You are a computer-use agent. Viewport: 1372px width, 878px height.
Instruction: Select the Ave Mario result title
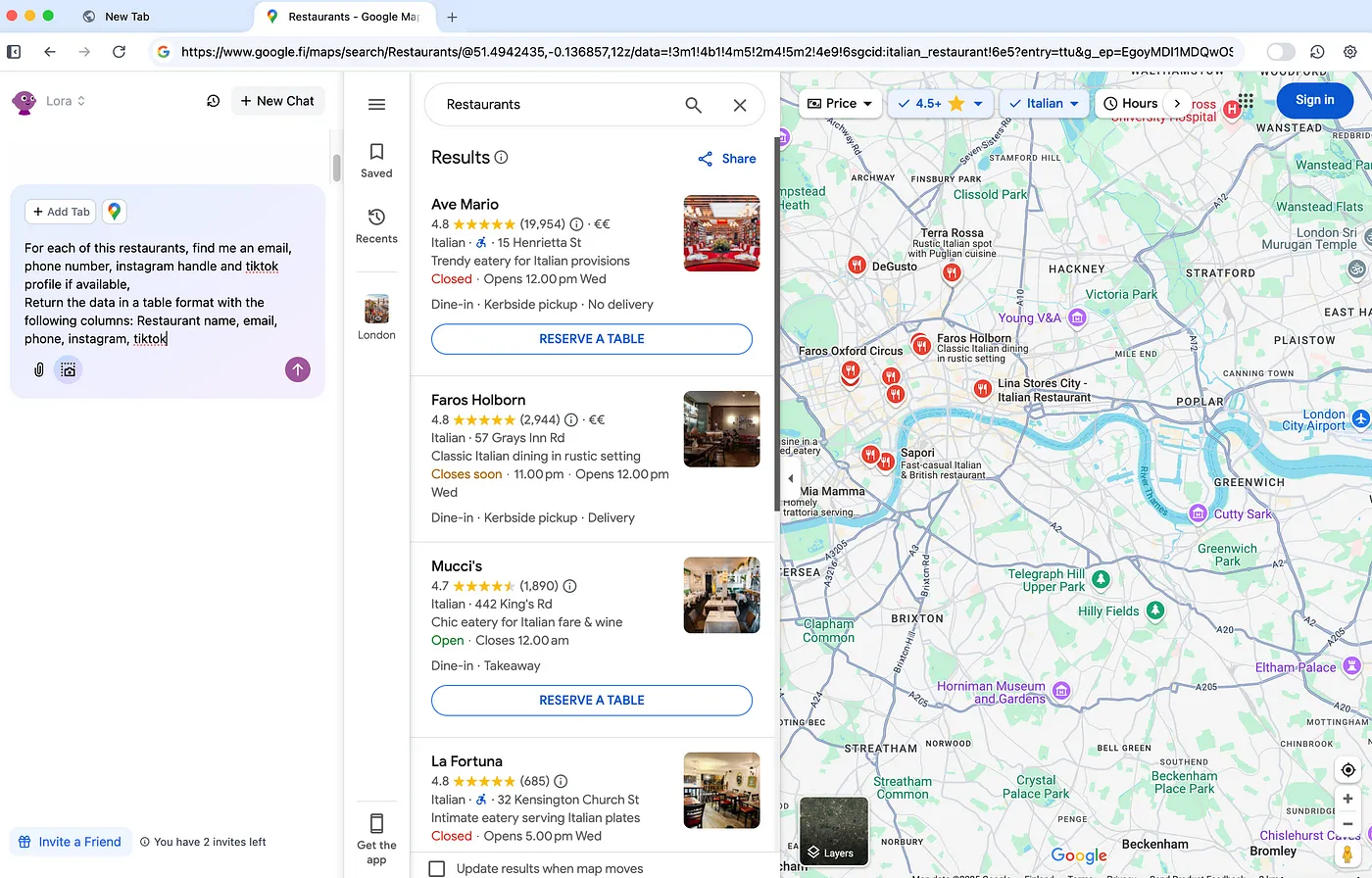[x=465, y=205]
